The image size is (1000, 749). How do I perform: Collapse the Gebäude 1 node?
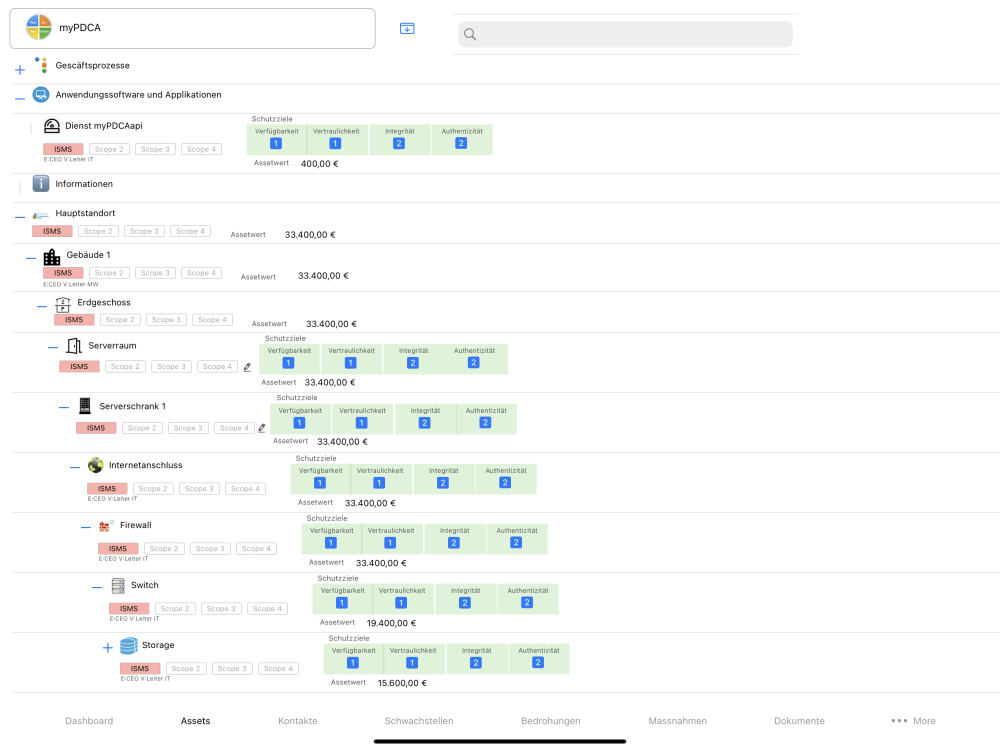31,258
